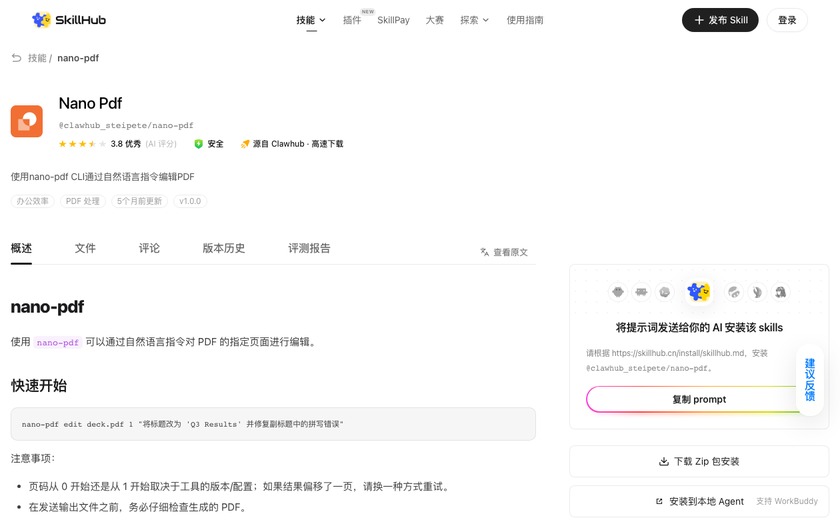Click 下载 Zip 包安装 button
The image size is (840, 520).
coord(699,461)
